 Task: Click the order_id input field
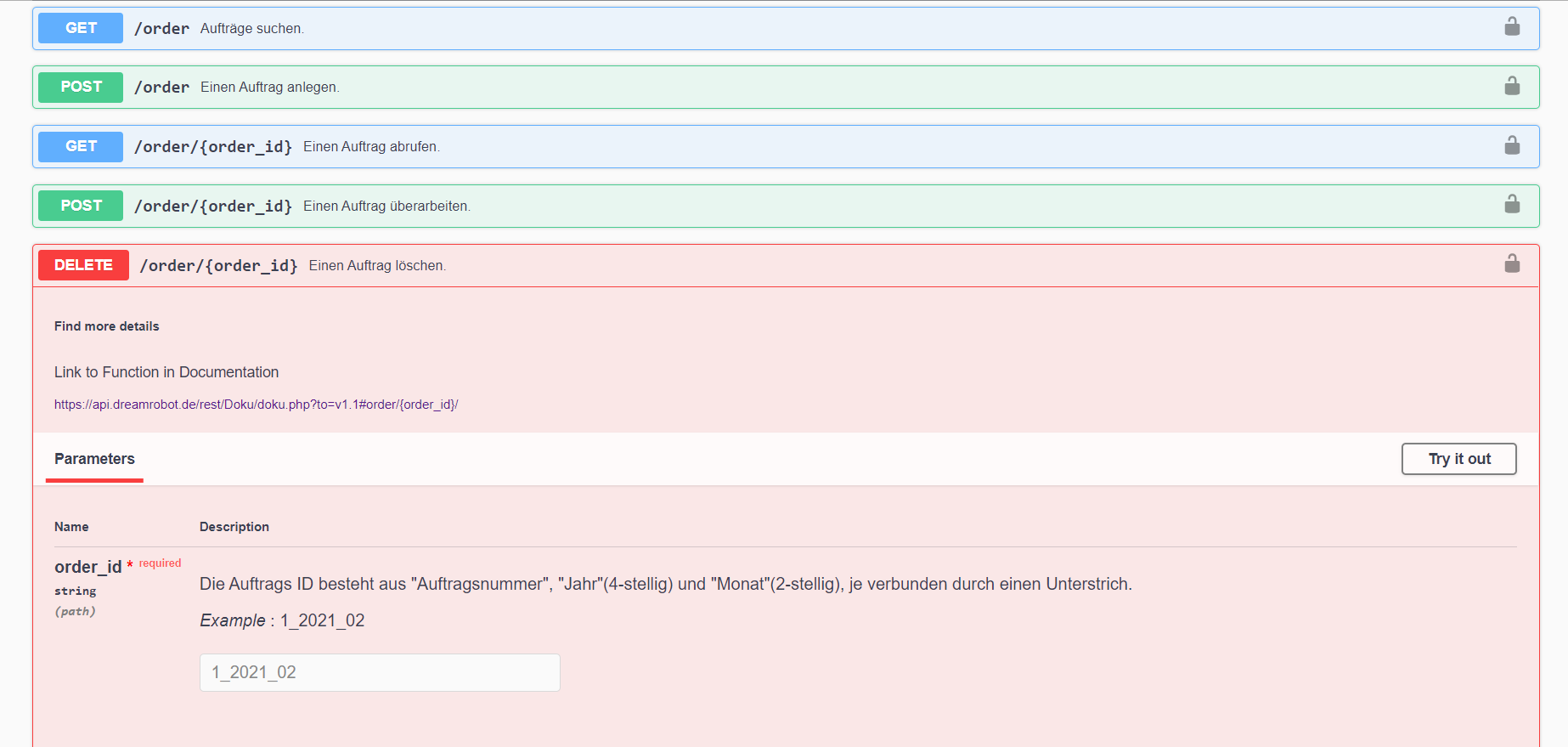[x=380, y=672]
